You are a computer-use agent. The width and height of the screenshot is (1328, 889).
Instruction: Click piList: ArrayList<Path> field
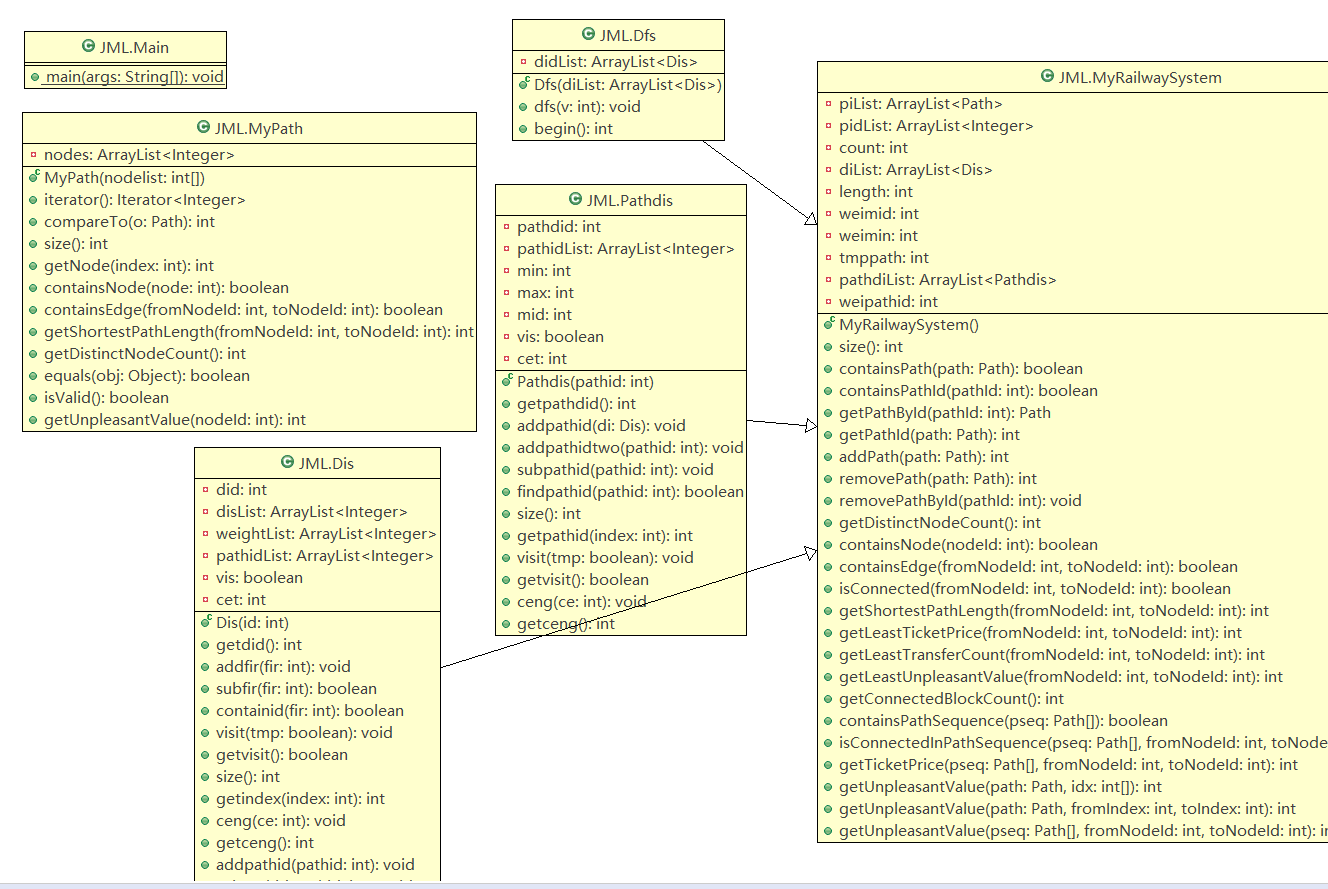(920, 103)
